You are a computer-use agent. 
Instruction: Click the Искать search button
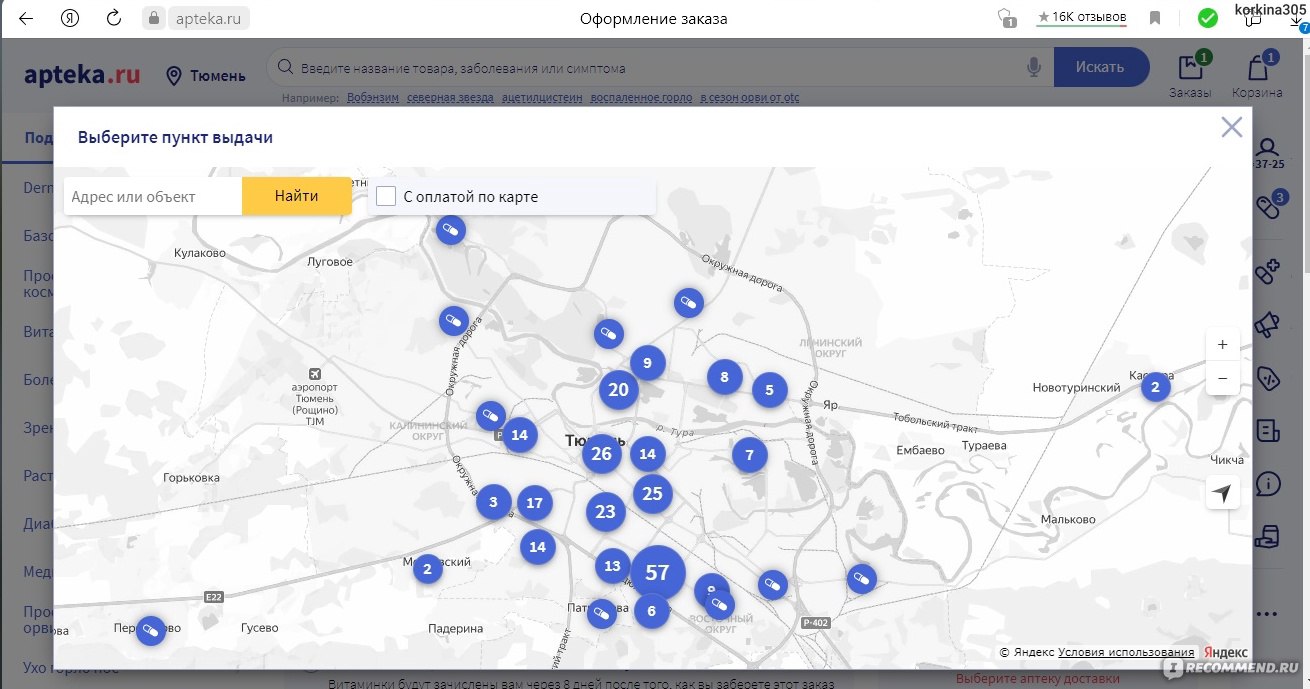click(x=1101, y=67)
